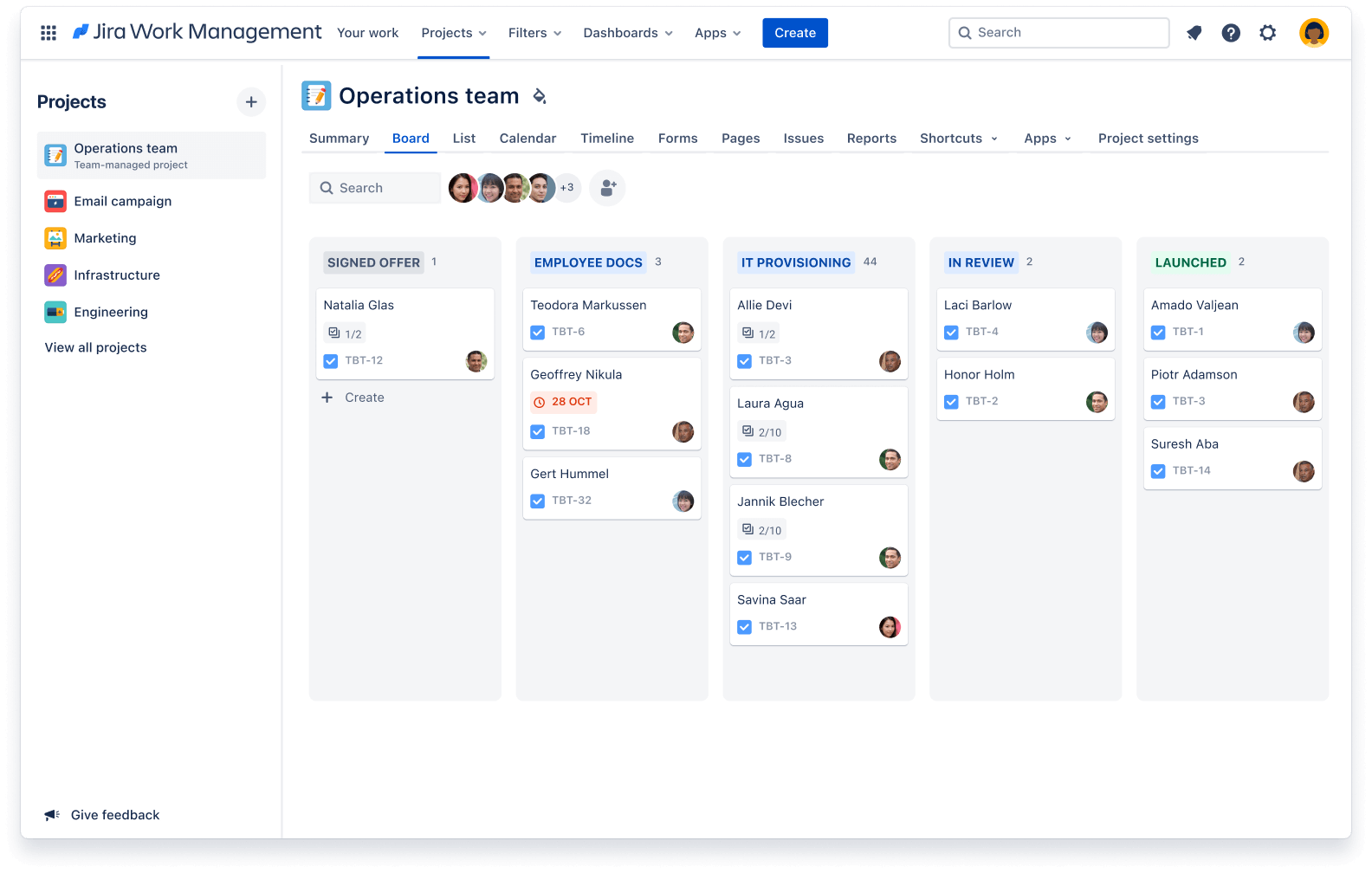Expand the Shortcuts dropdown in project tabs
Viewport: 1372px width, 873px height.
pyautogui.click(x=958, y=139)
